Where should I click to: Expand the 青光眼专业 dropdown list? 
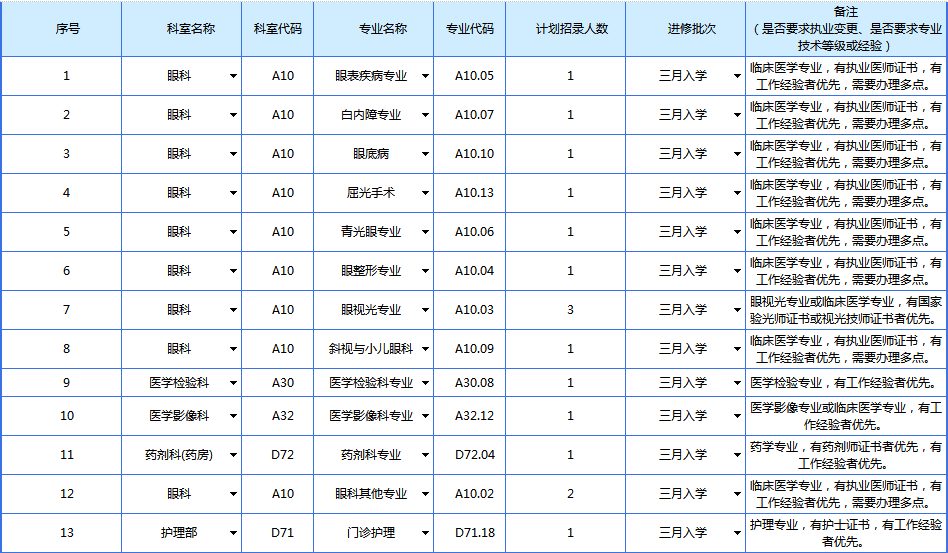(x=426, y=232)
